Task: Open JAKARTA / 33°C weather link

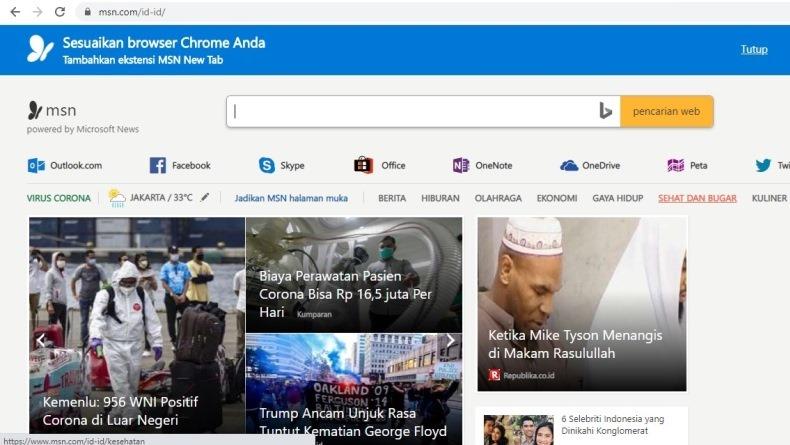Action: point(161,198)
